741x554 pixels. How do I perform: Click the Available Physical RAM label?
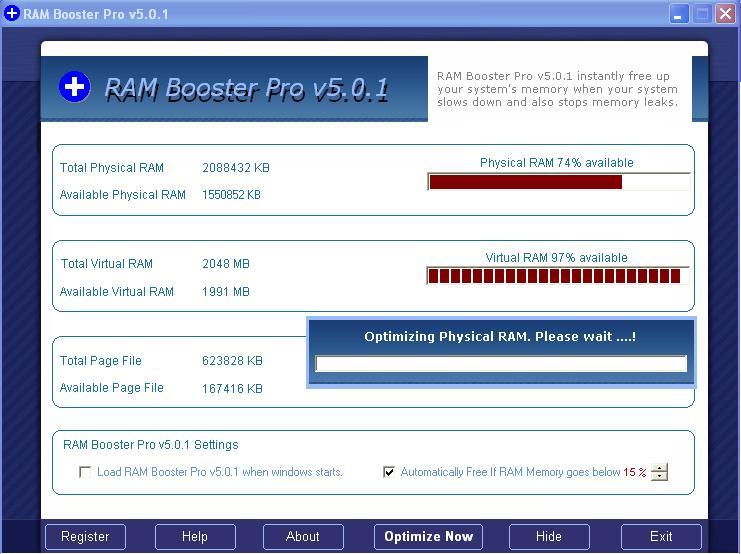[123, 195]
